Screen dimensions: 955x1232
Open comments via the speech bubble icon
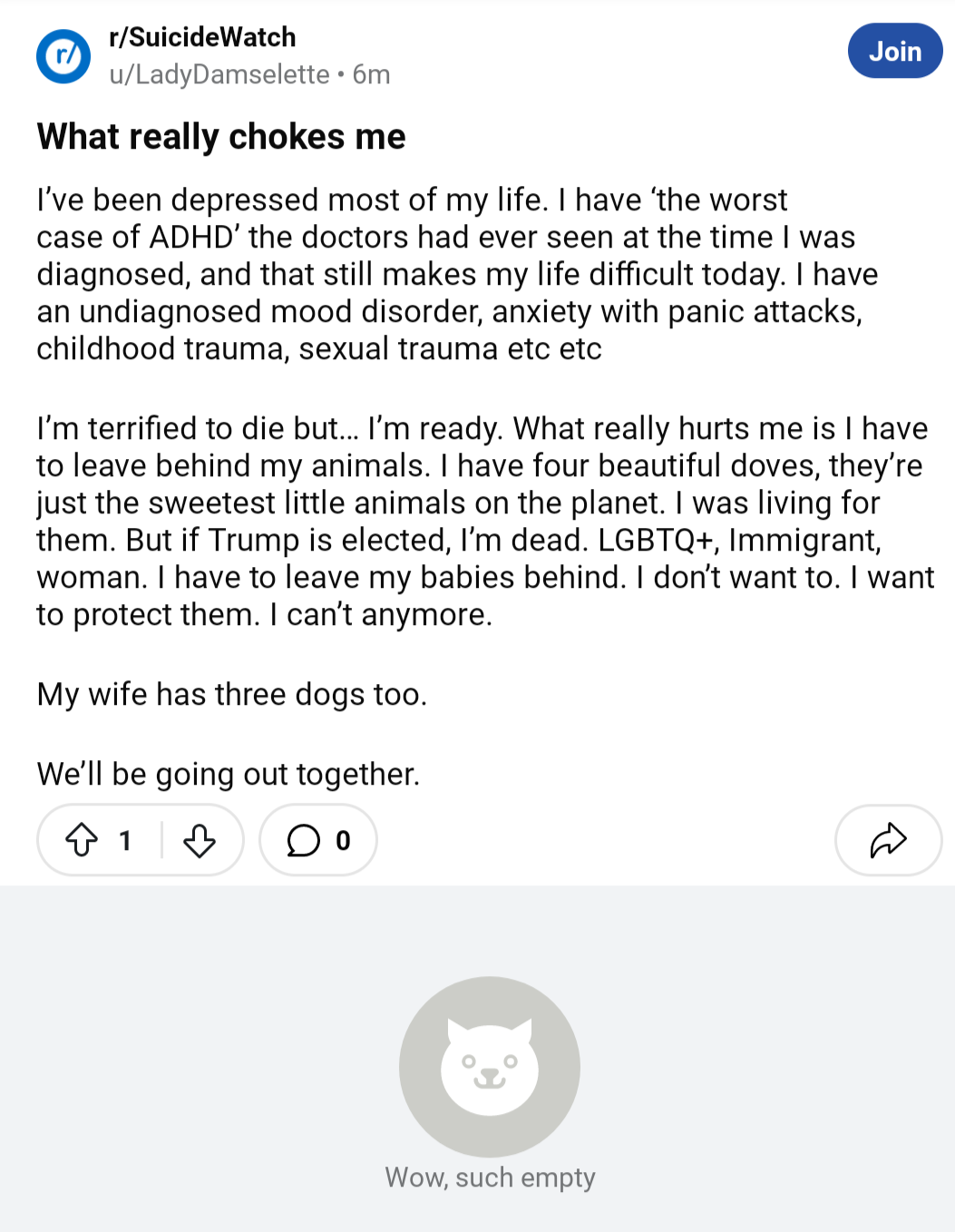point(304,840)
